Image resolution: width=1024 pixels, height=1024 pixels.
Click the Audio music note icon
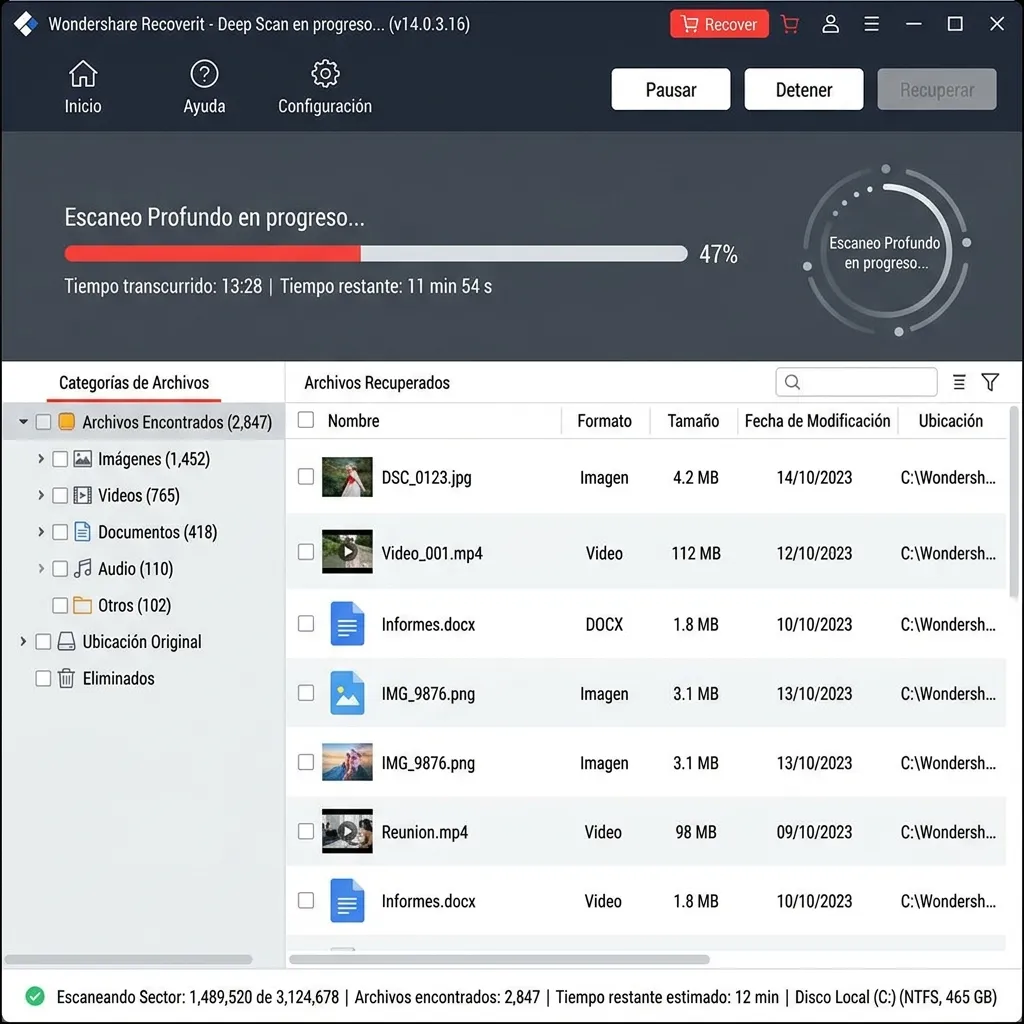coord(82,568)
